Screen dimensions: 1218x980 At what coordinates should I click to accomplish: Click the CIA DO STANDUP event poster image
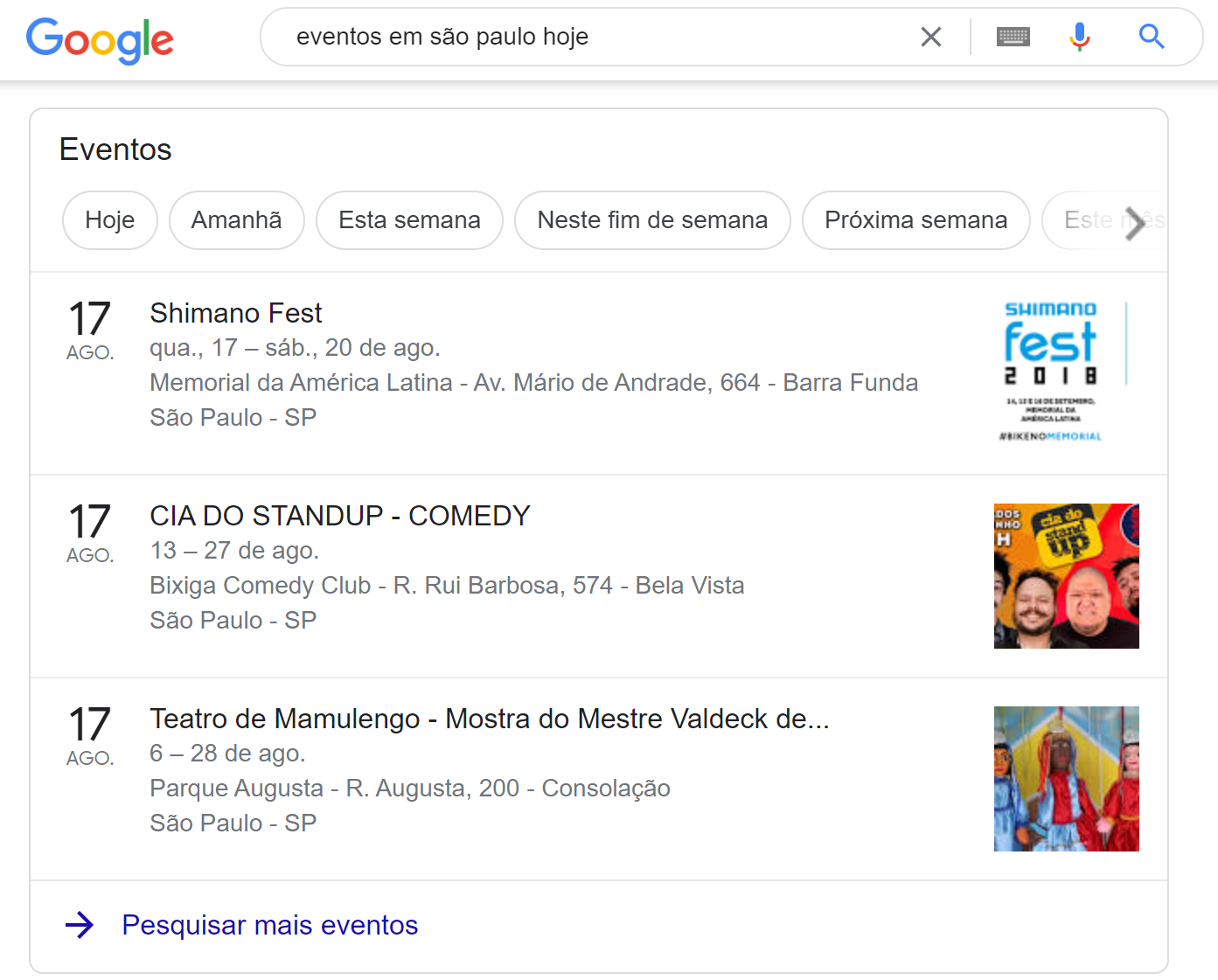click(x=1066, y=575)
